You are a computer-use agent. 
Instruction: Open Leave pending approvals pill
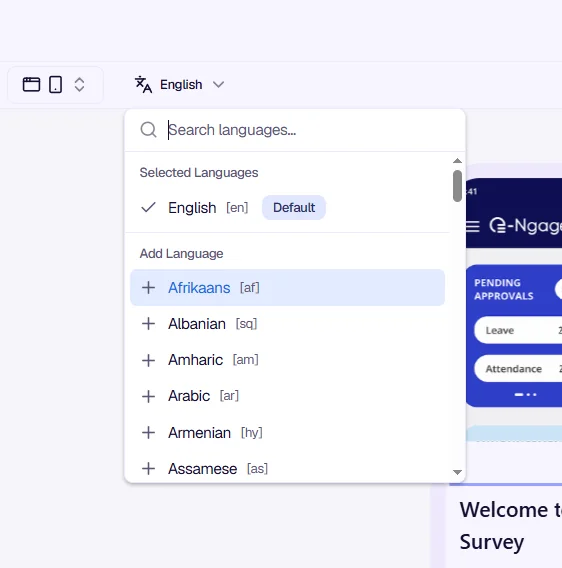pos(518,330)
